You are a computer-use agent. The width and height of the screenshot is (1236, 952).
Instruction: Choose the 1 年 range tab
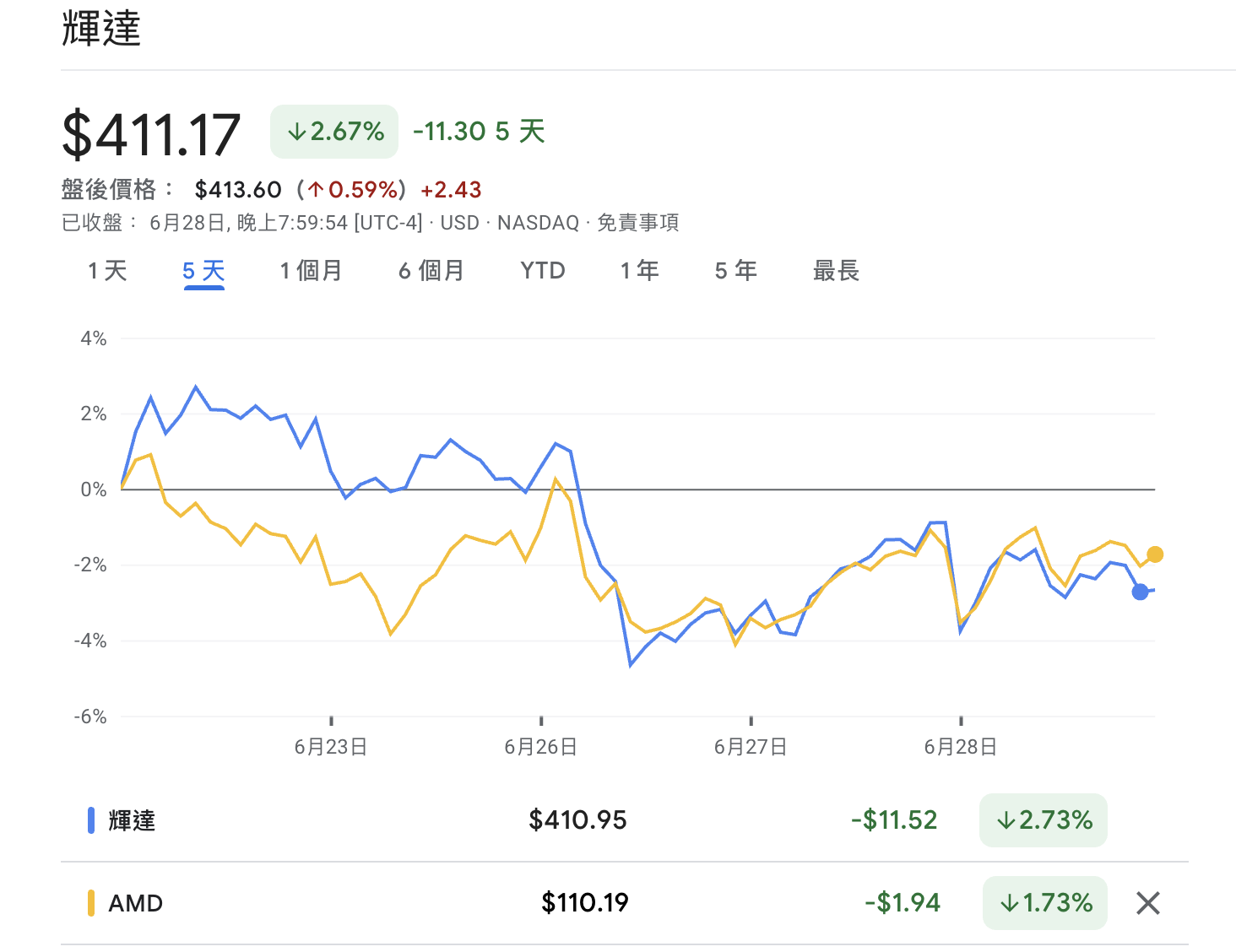tap(639, 271)
